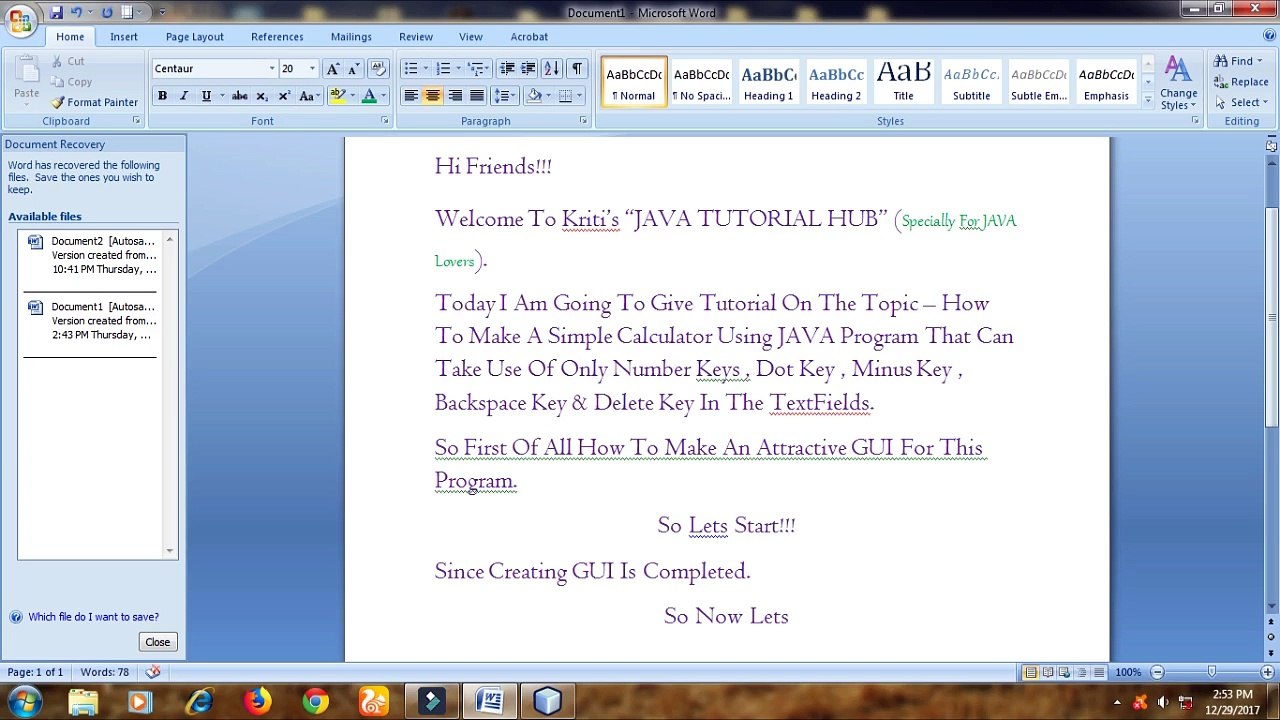Open the Font dialog box launcher

tap(384, 121)
